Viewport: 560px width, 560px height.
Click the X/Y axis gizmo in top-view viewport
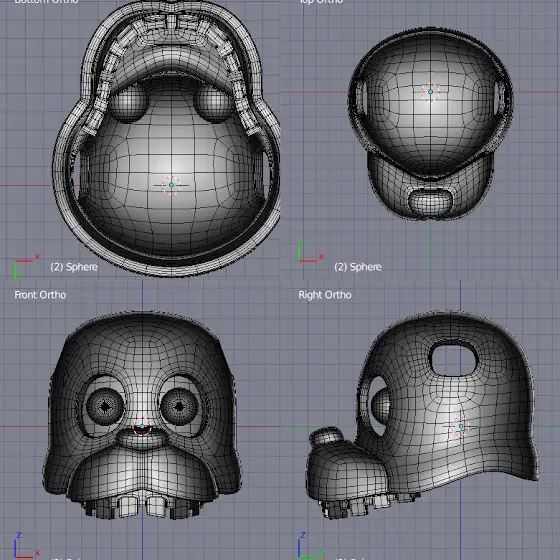[x=310, y=249]
